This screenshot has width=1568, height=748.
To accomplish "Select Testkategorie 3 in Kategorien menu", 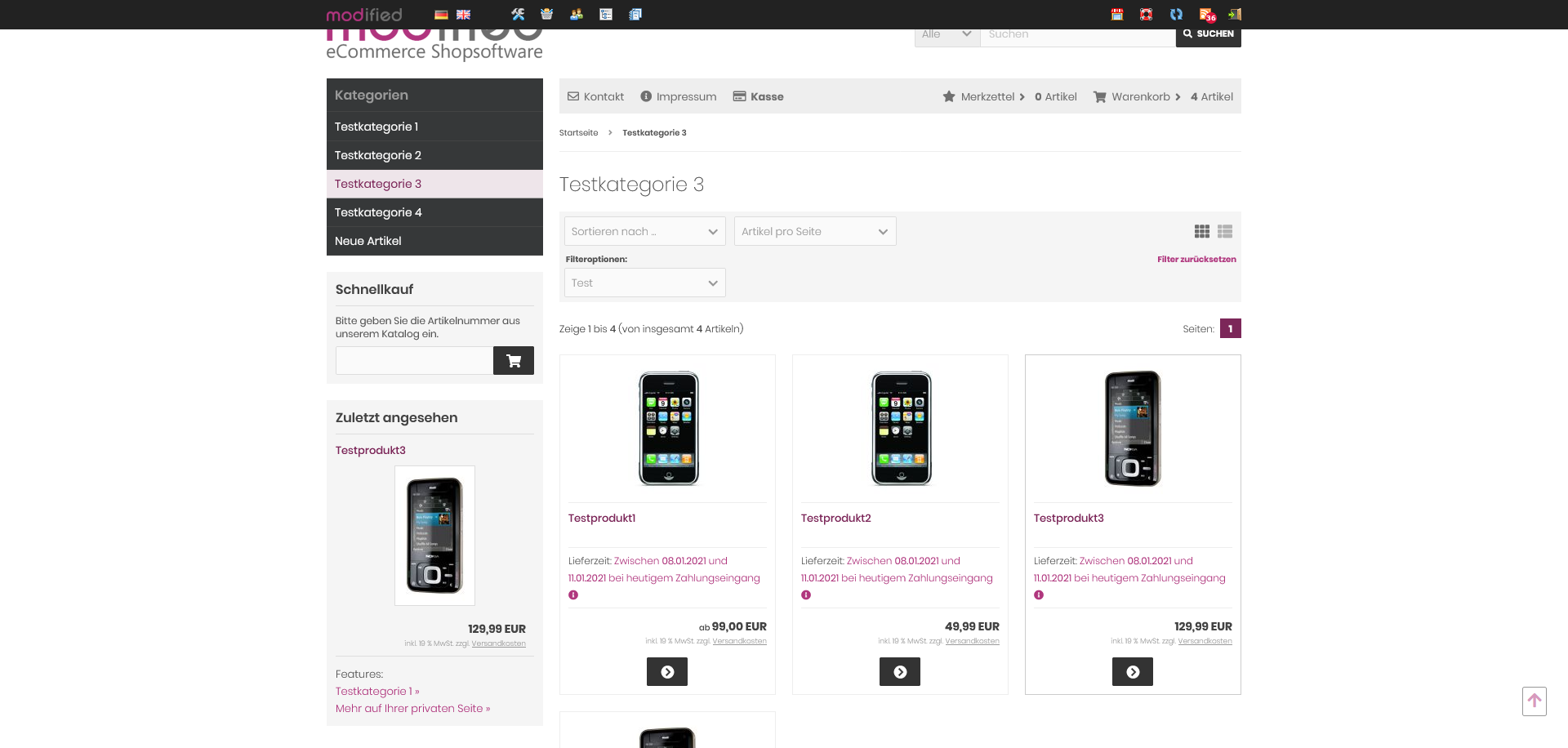I will (x=434, y=184).
